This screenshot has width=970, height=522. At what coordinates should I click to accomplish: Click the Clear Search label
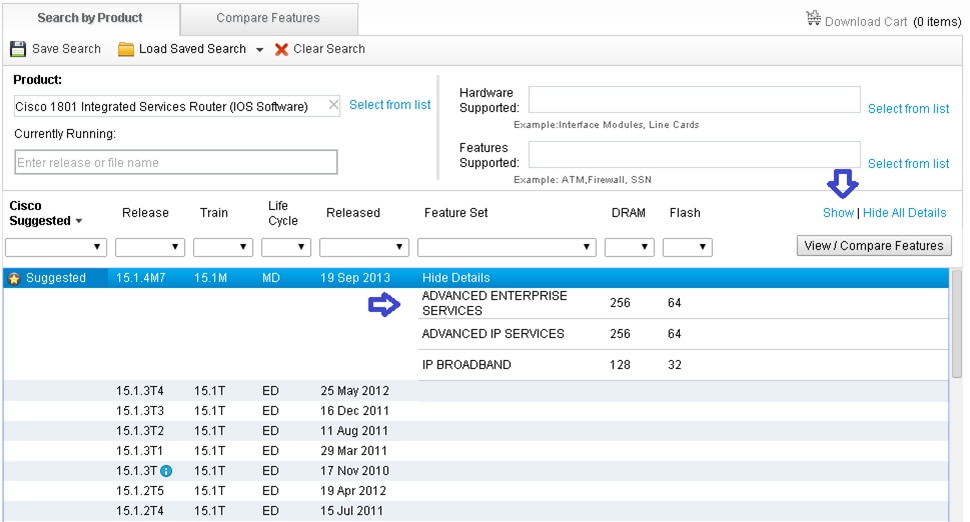click(x=329, y=49)
